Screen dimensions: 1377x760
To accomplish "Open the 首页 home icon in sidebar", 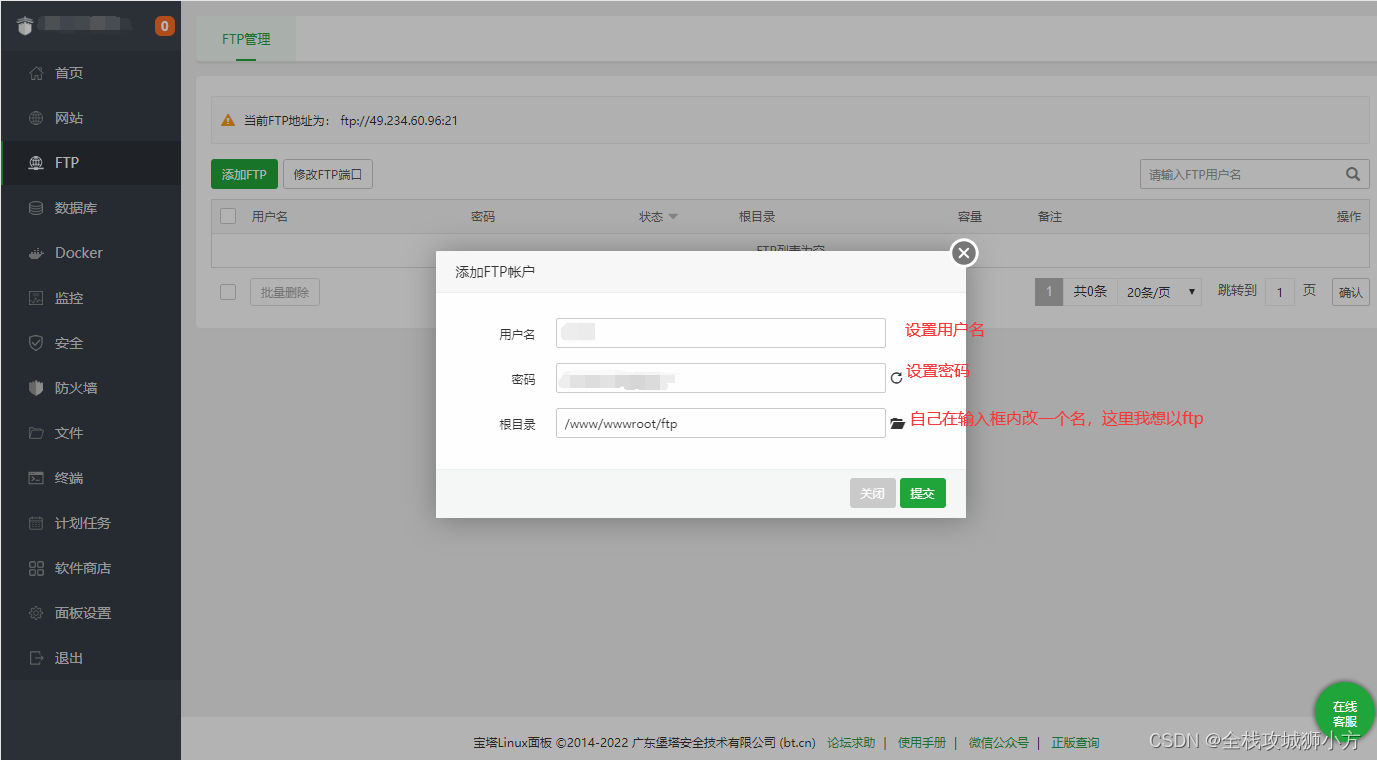I will point(36,73).
